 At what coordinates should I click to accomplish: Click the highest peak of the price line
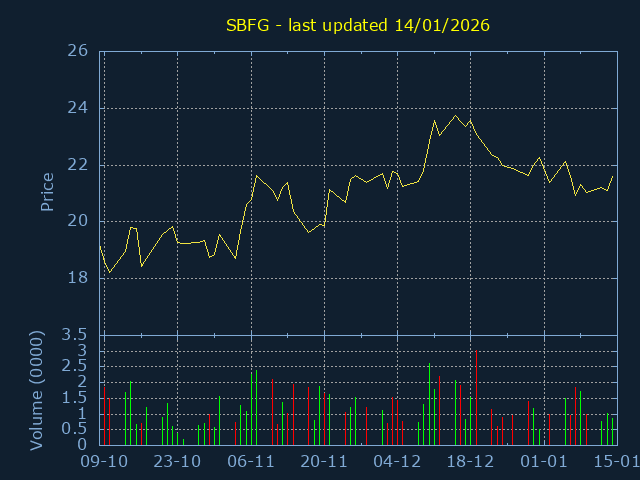tap(456, 116)
